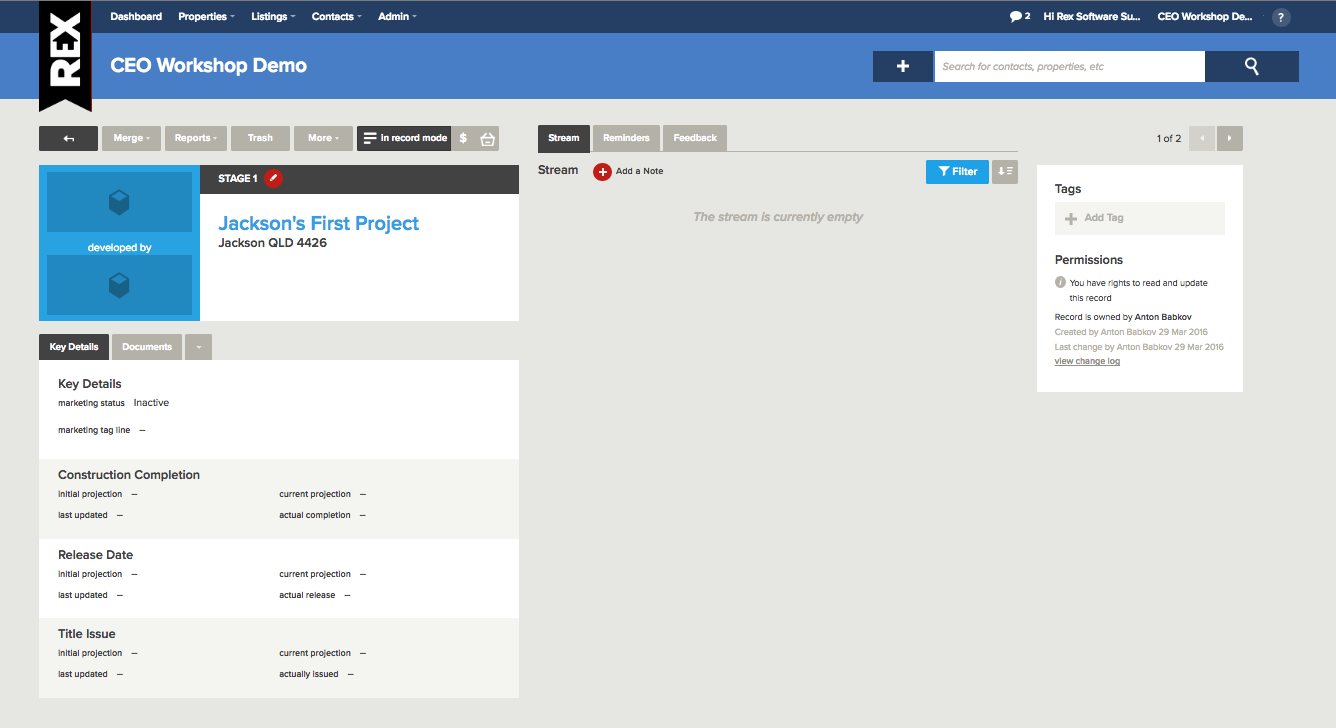
Task: Click the plus quick-add button
Action: click(x=903, y=66)
